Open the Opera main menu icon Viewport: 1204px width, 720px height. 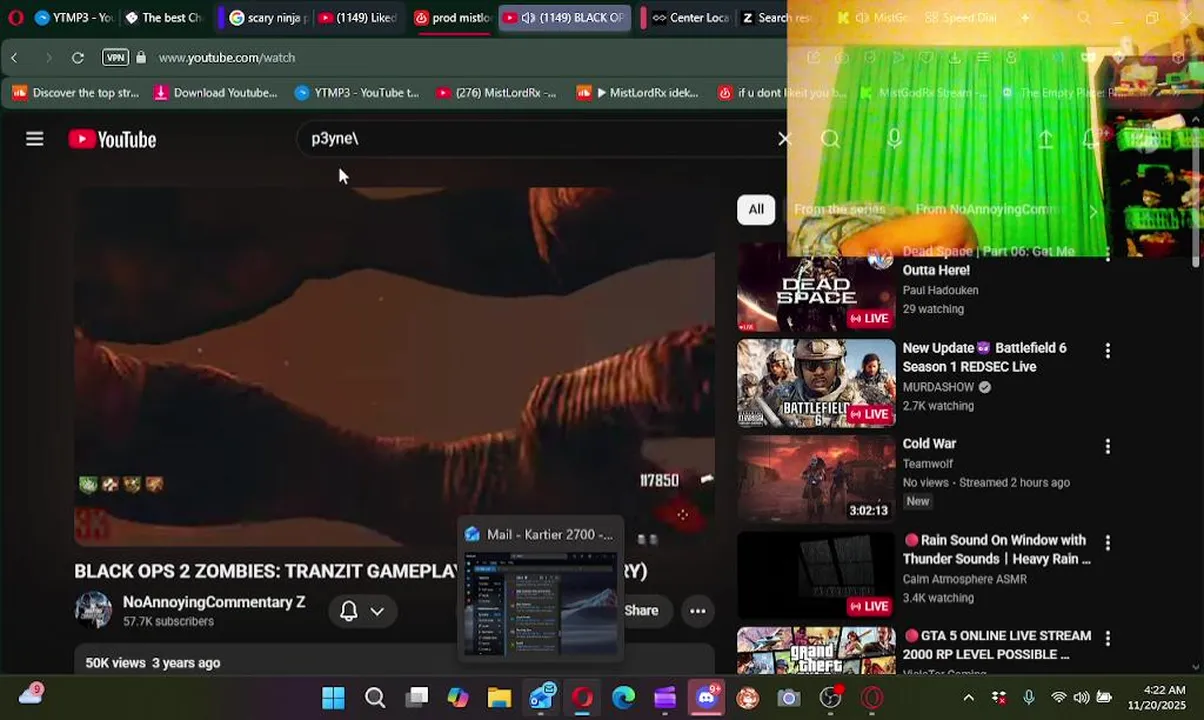point(15,18)
